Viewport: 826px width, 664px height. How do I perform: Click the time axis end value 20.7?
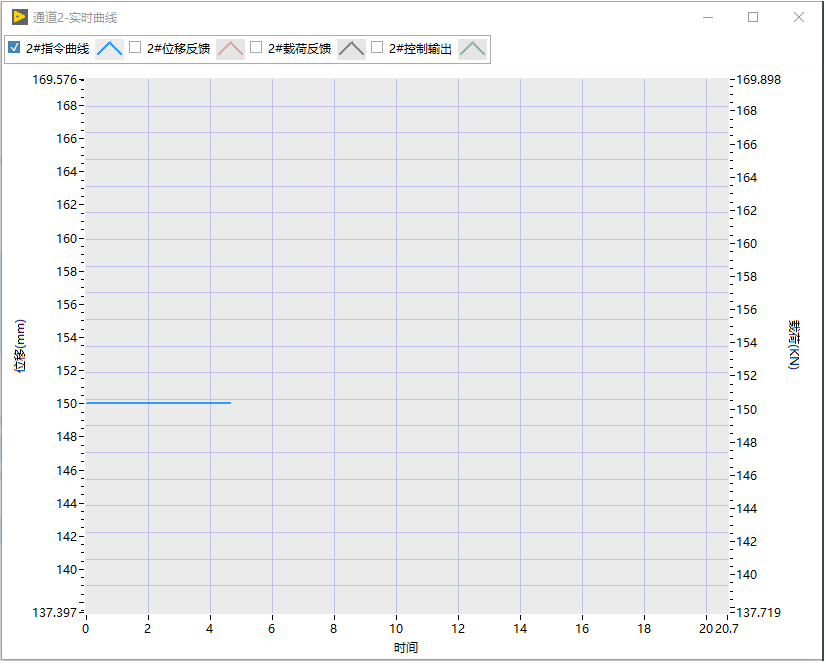728,628
